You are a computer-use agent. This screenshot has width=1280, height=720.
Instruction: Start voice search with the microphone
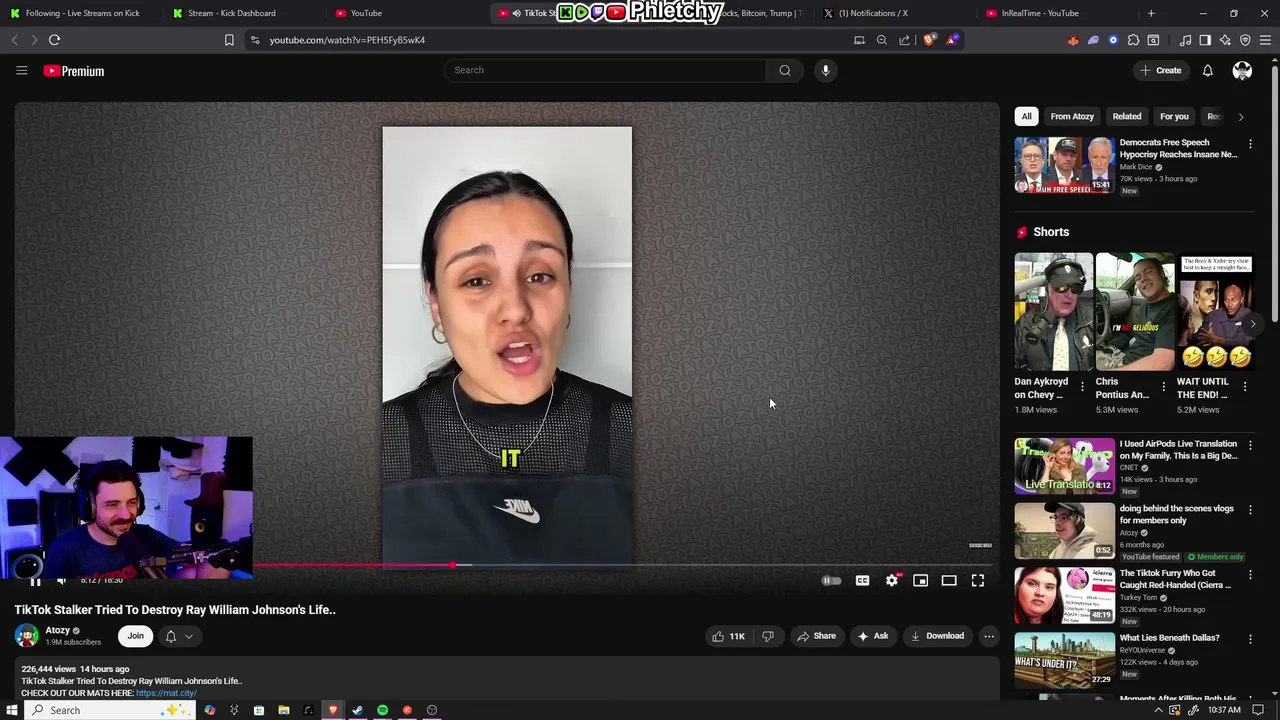[x=825, y=70]
